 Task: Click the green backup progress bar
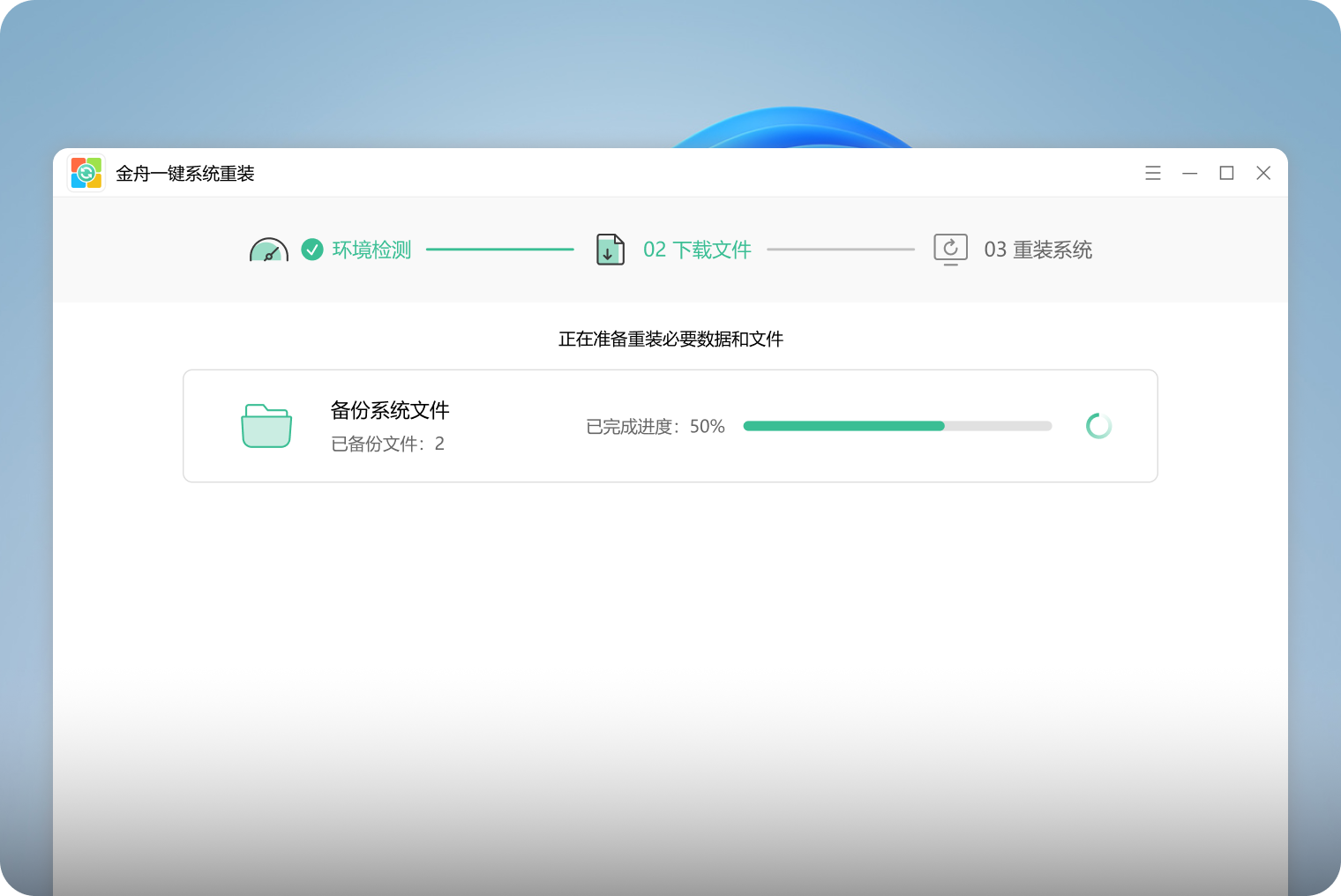point(897,426)
